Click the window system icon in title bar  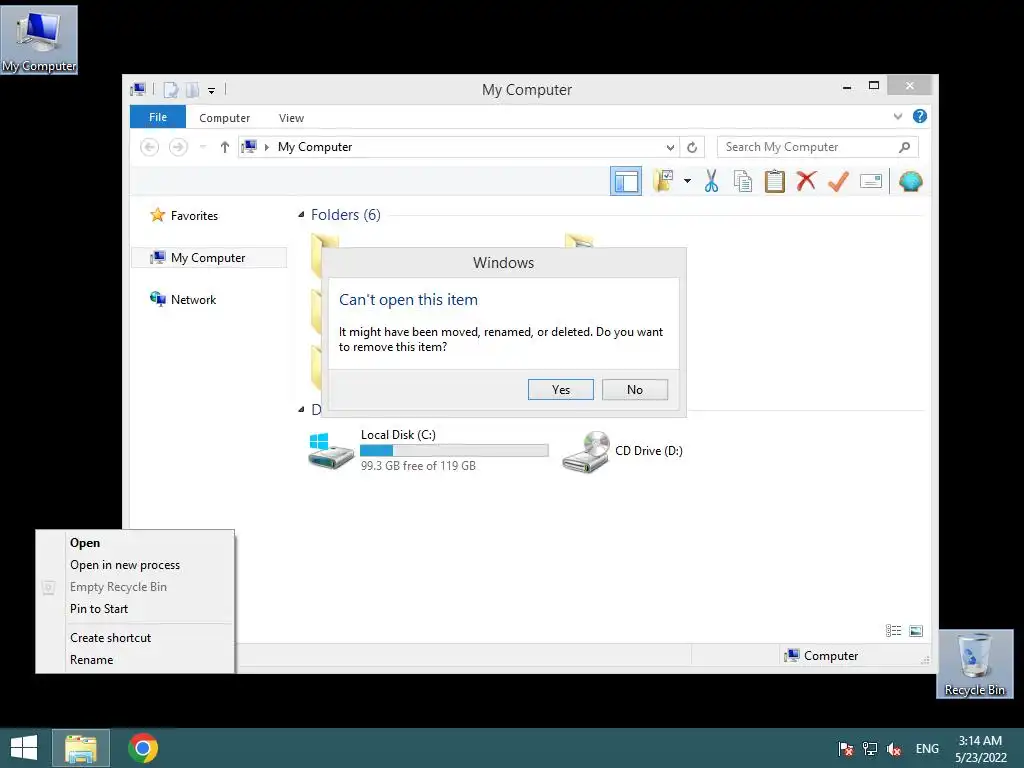point(138,89)
